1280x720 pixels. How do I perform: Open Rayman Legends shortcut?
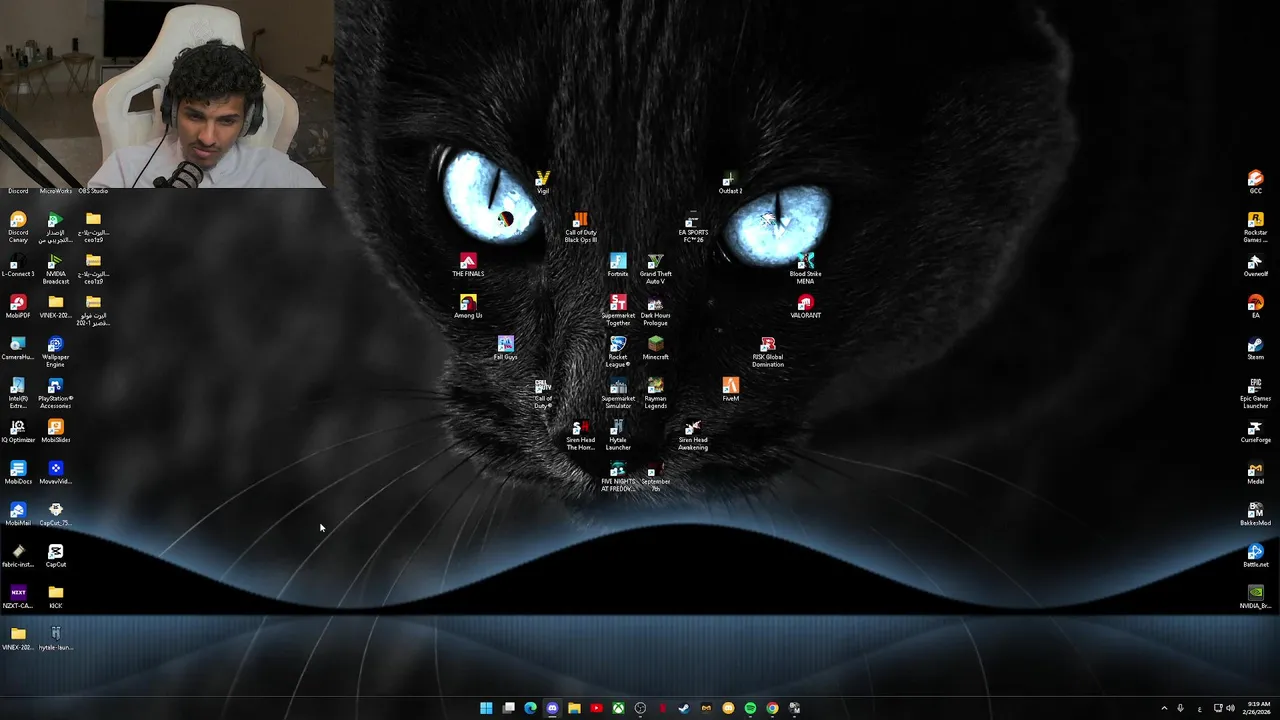[x=656, y=394]
